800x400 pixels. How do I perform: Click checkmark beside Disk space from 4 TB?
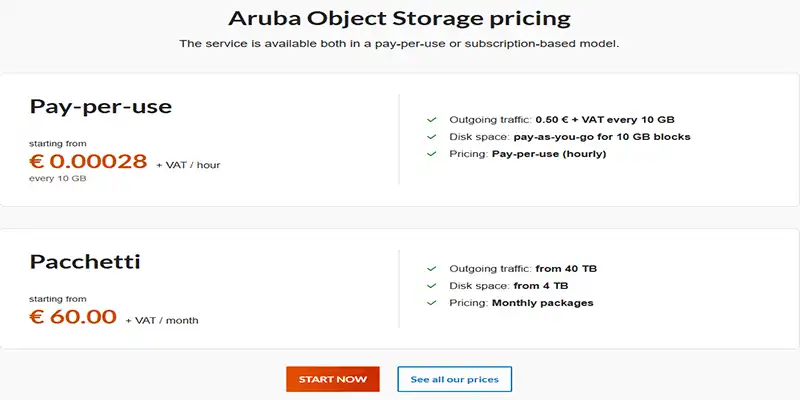[431, 286]
